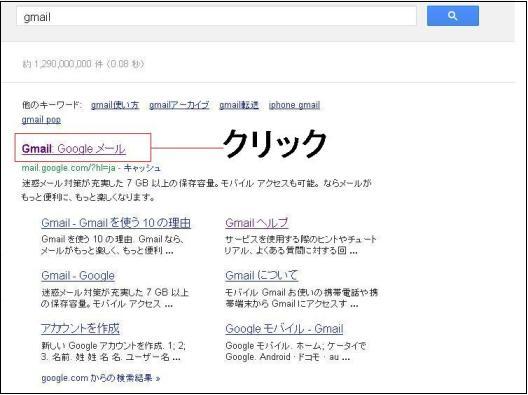
Task: Open the Gmail について link
Action: click(x=262, y=275)
